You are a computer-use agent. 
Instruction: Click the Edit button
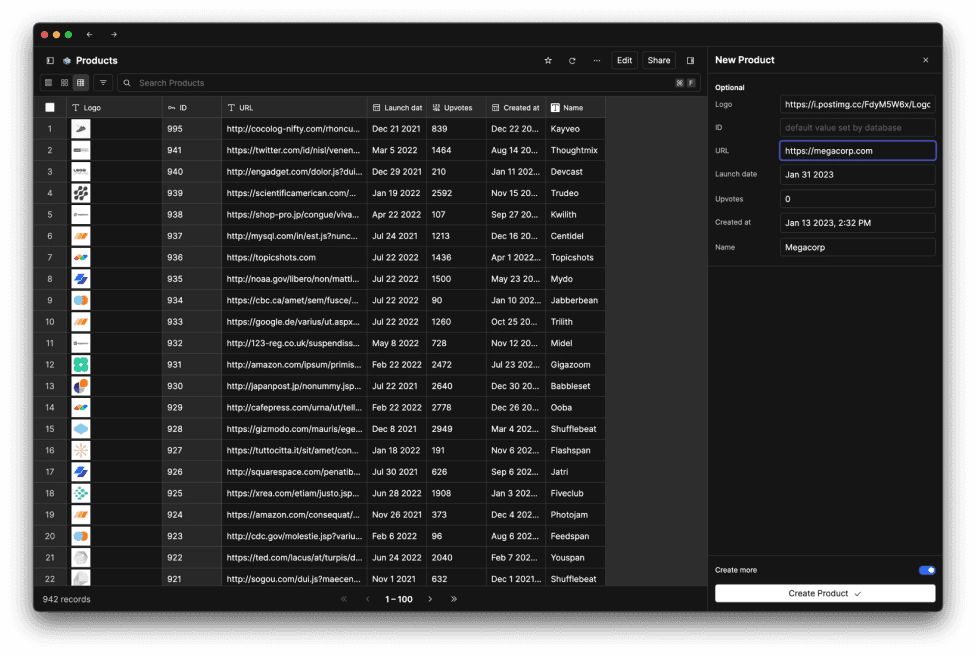624,60
